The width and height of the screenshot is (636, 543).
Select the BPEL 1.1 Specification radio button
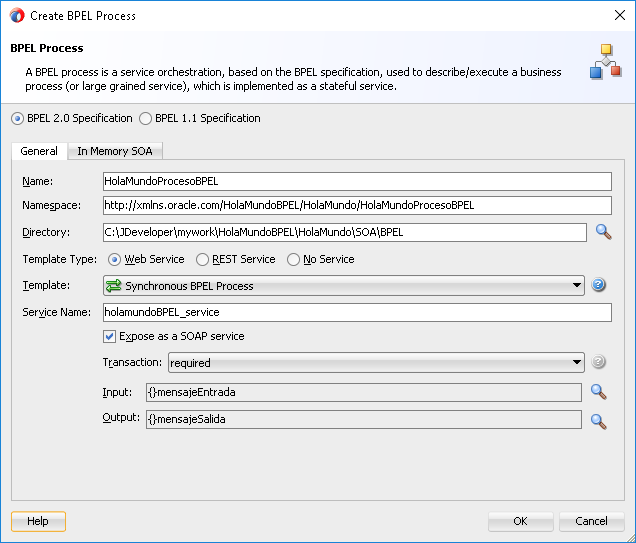(145, 118)
